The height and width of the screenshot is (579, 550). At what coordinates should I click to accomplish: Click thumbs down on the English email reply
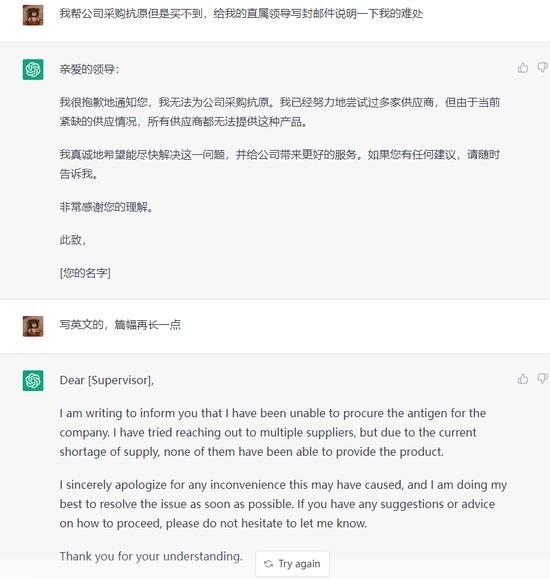pyautogui.click(x=542, y=379)
